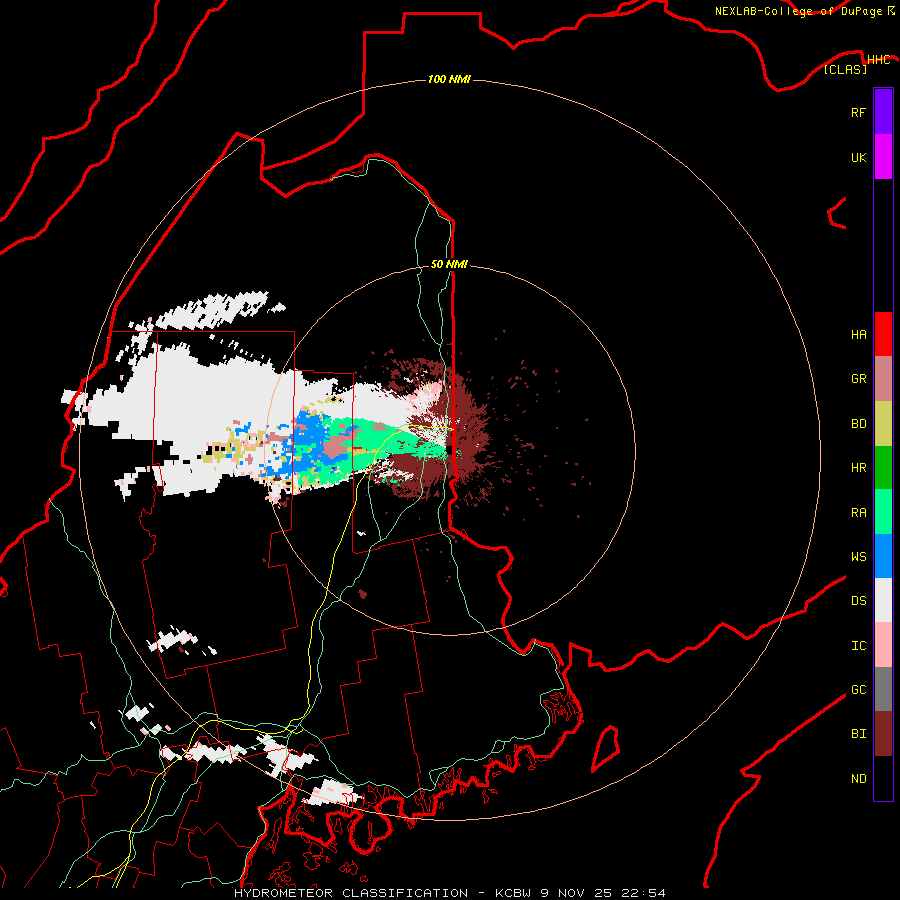The height and width of the screenshot is (900, 900).
Task: Select the BD yellow legend block
Action: (x=883, y=423)
